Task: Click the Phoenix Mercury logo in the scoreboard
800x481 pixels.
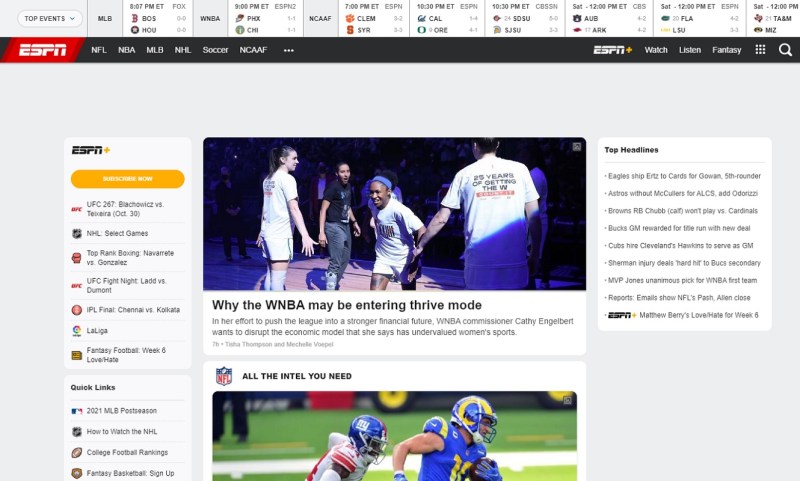Action: point(239,18)
